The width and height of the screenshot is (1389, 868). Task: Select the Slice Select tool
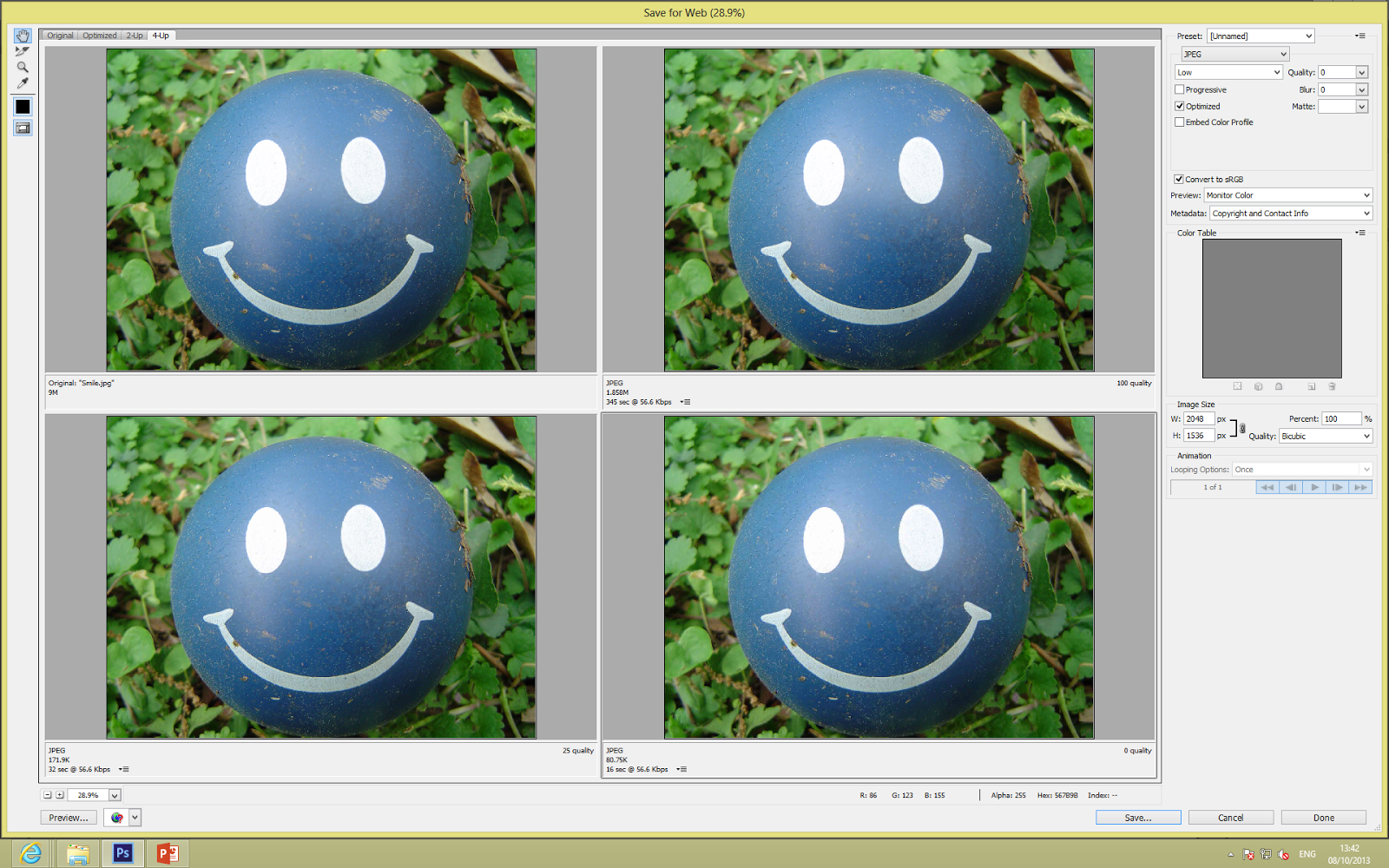(23, 51)
